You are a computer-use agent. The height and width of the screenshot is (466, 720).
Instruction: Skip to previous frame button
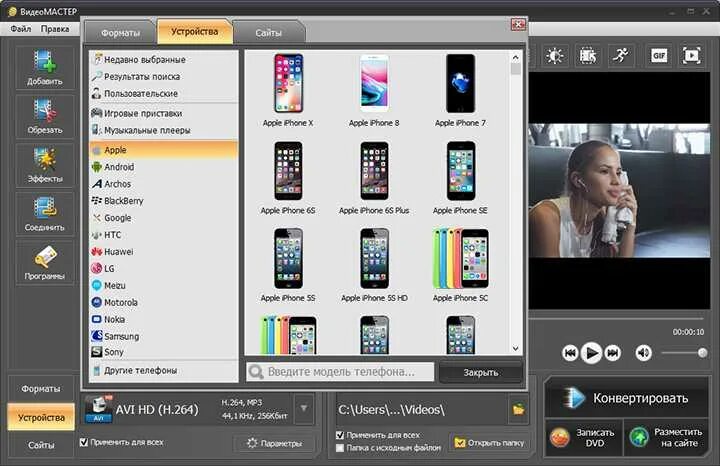[x=570, y=353]
